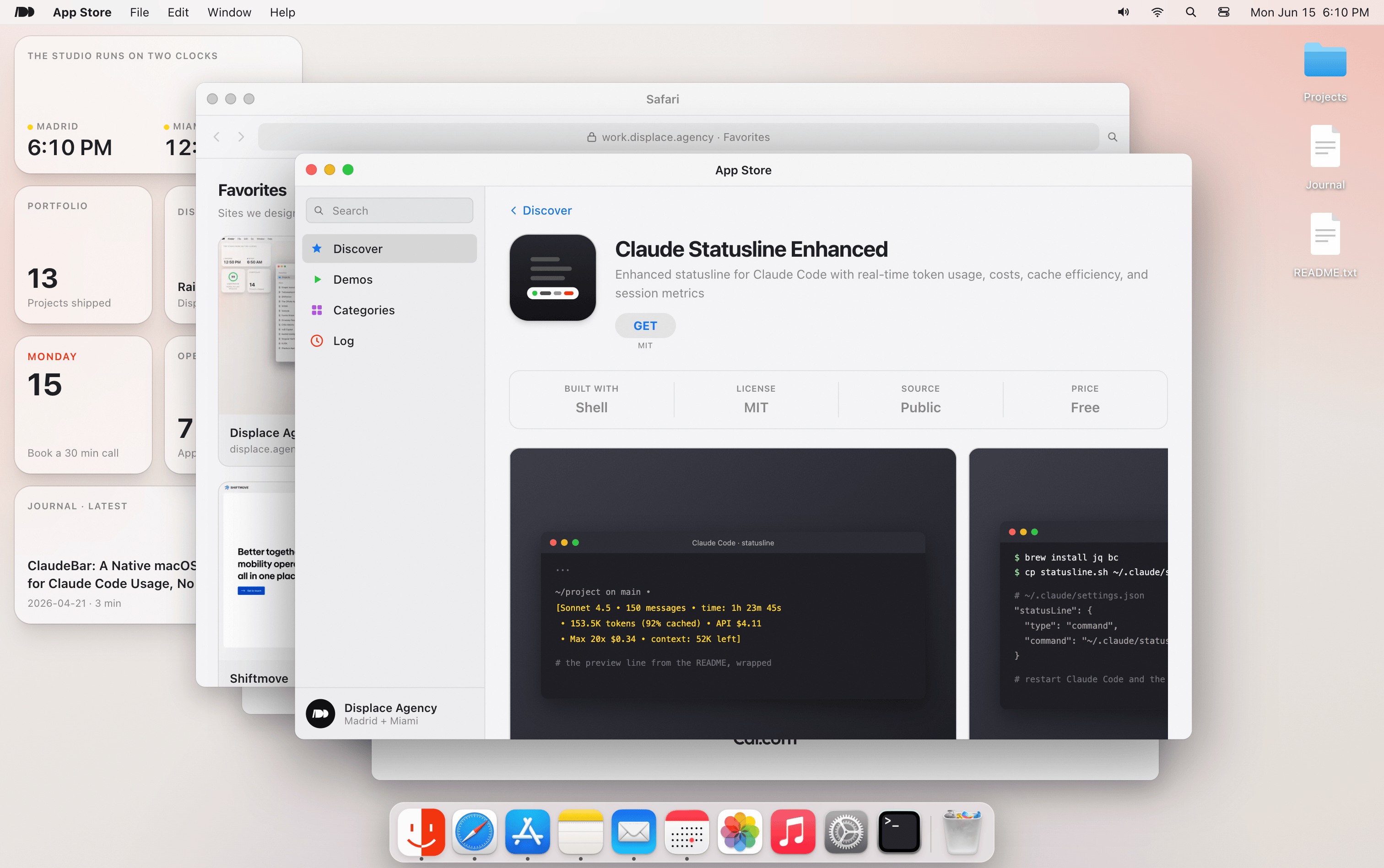1384x868 pixels.
Task: Open Finder from the dock
Action: (422, 831)
